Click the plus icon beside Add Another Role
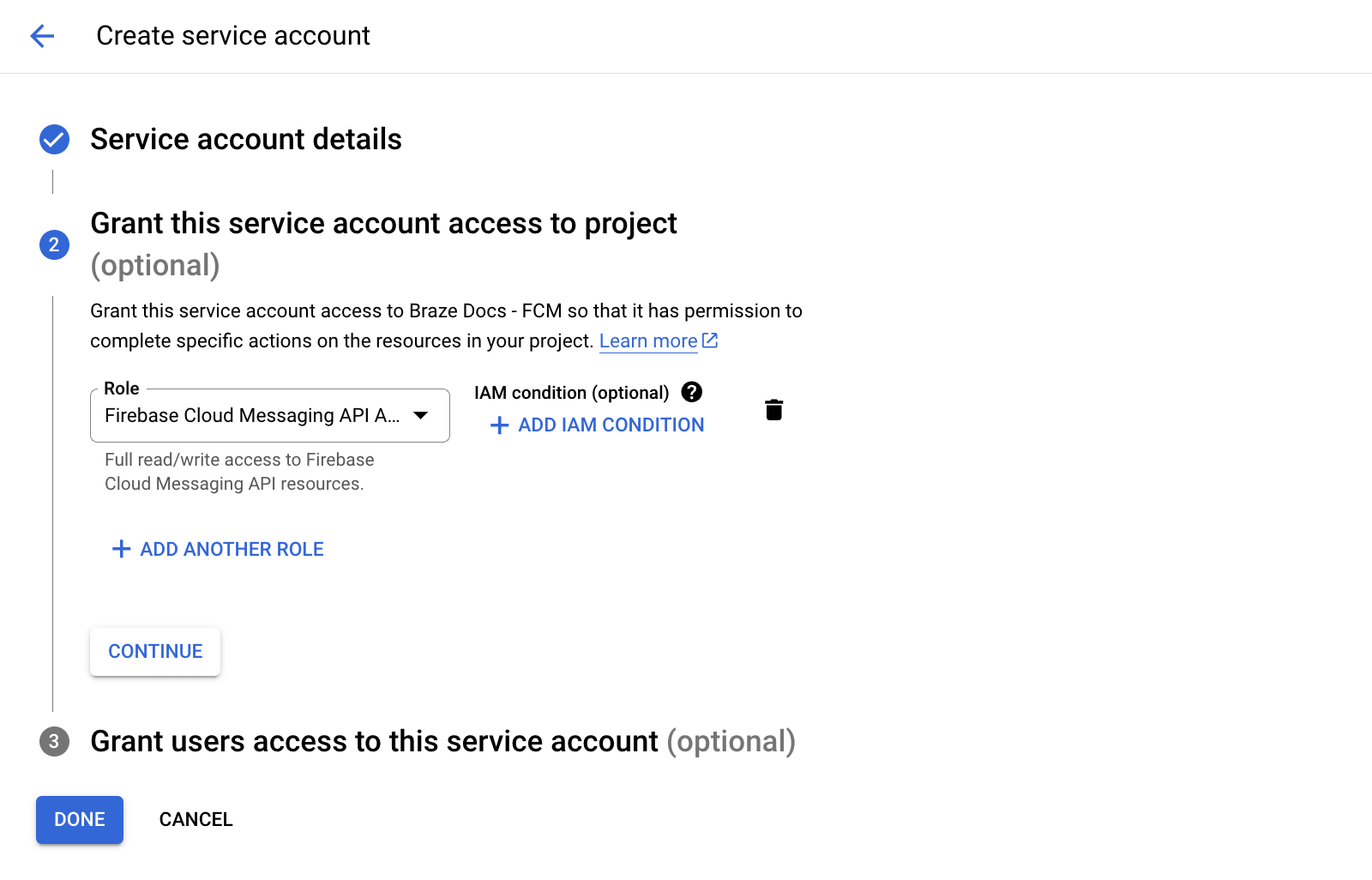 (122, 549)
